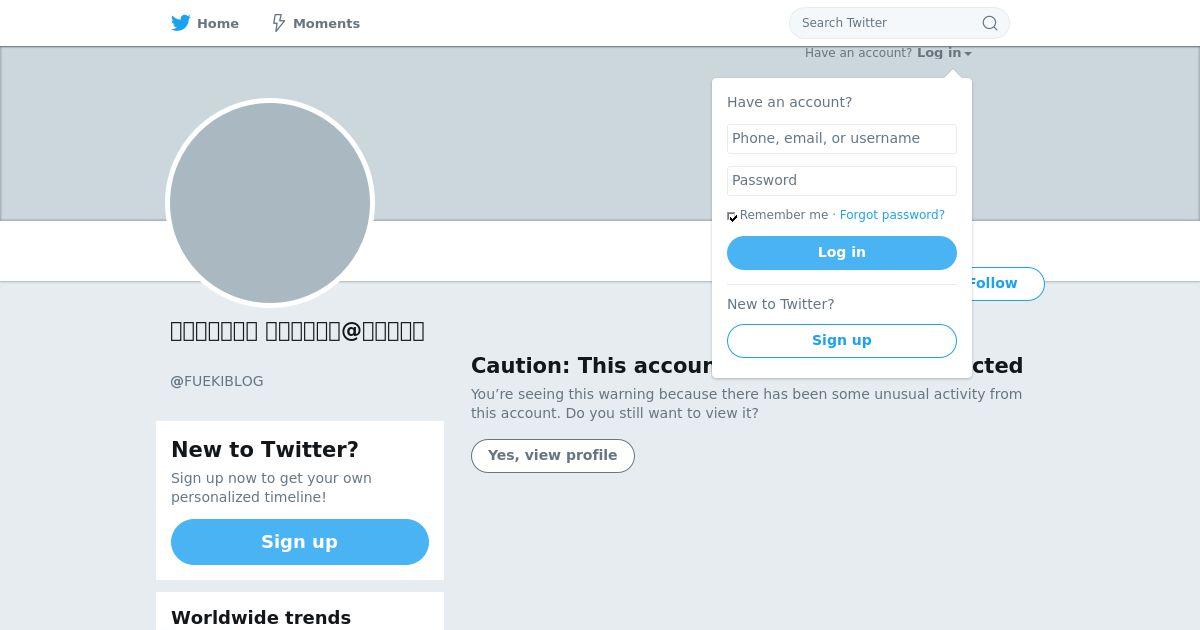This screenshot has width=1200, height=630.
Task: Click the Log in button
Action: [842, 253]
